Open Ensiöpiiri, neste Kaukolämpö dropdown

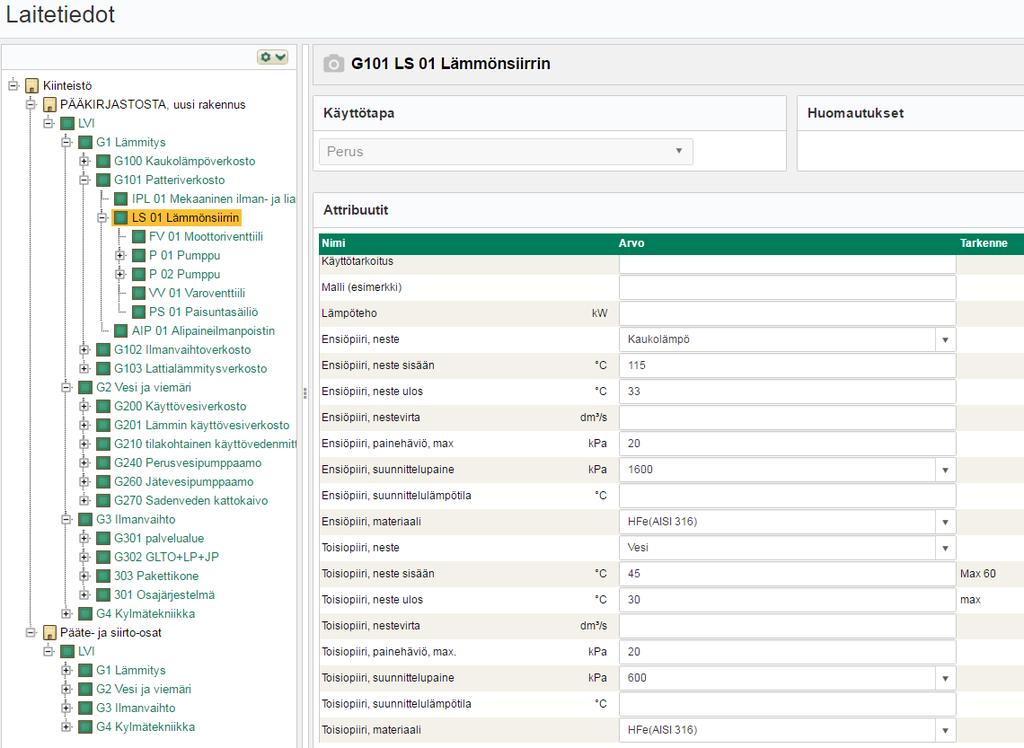coord(945,340)
